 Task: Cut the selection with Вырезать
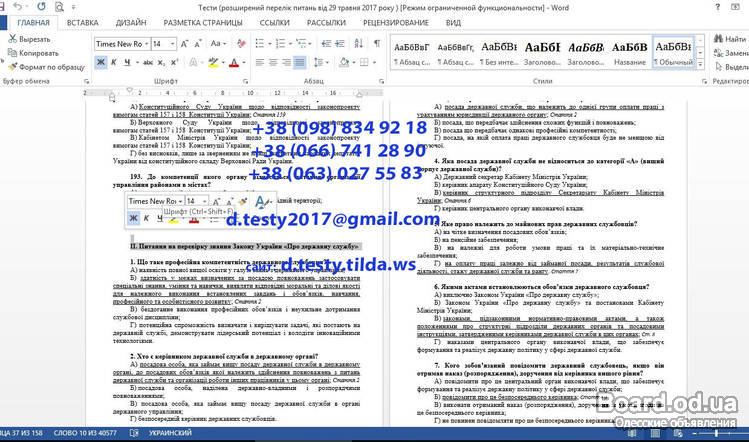click(x=29, y=39)
